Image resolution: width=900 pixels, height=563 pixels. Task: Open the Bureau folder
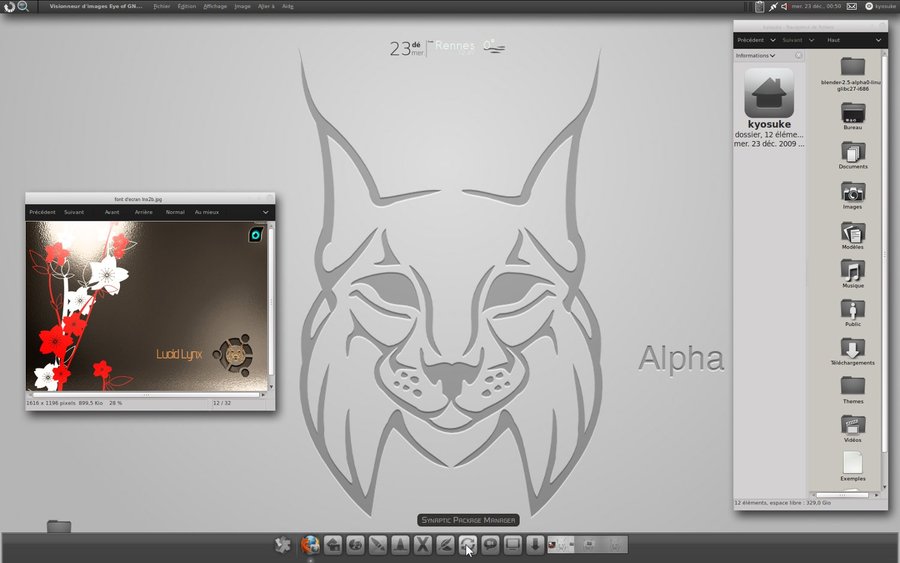pos(852,116)
